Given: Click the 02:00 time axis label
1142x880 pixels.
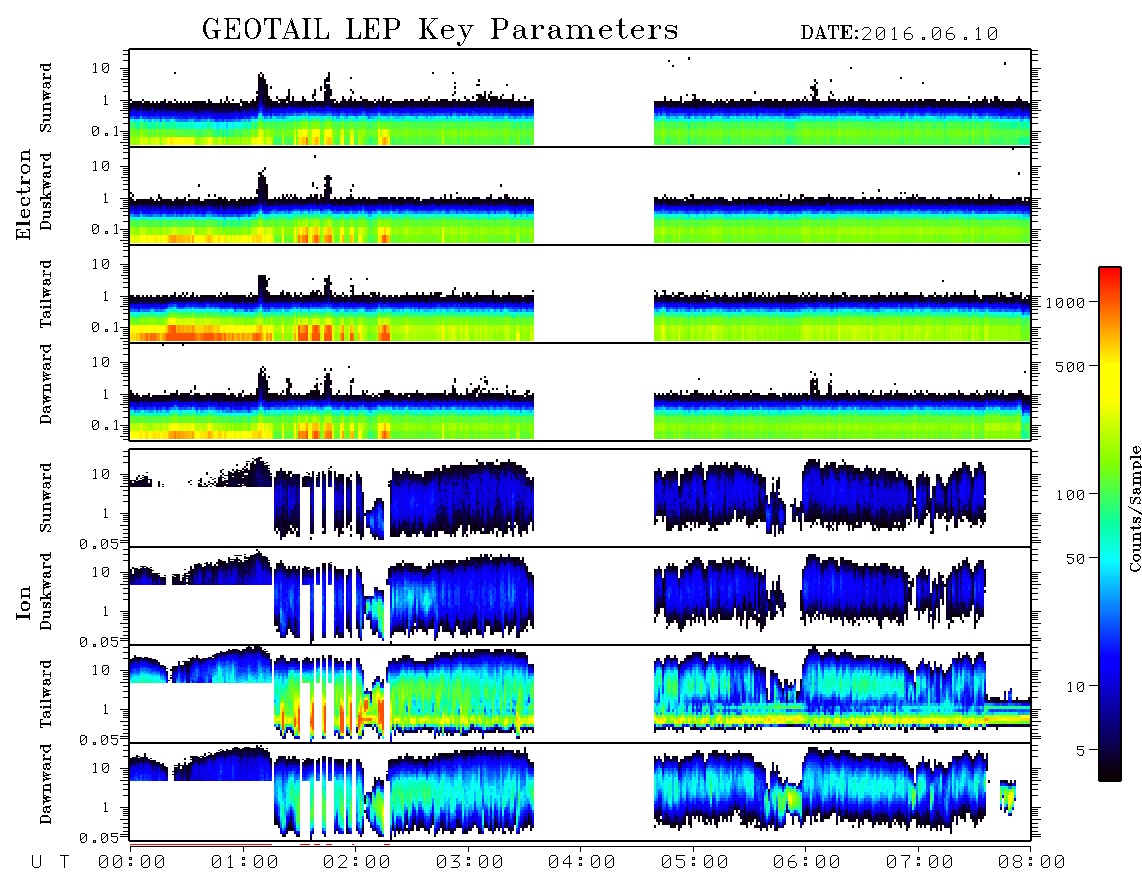Looking at the screenshot, I should pos(357,863).
